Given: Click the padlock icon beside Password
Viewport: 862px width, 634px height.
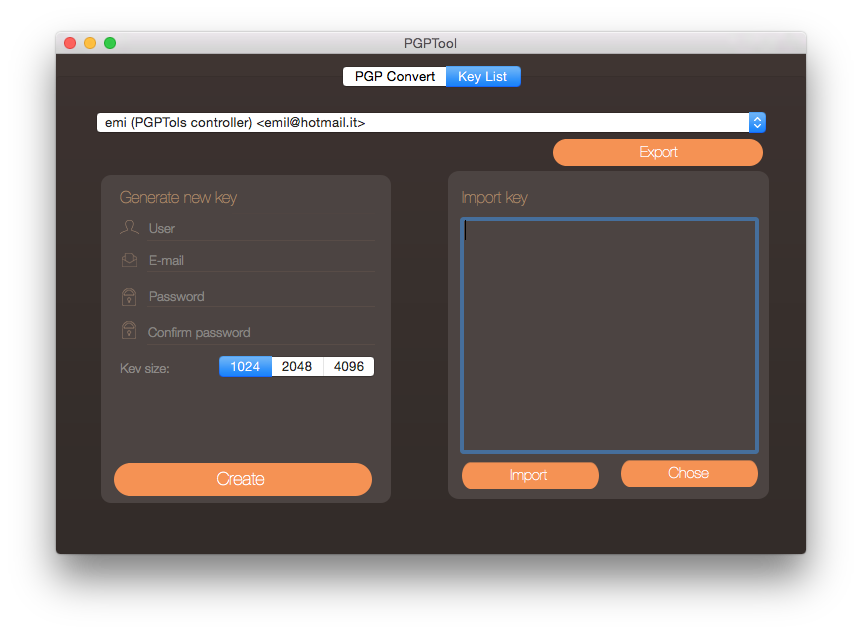Looking at the screenshot, I should click(129, 297).
